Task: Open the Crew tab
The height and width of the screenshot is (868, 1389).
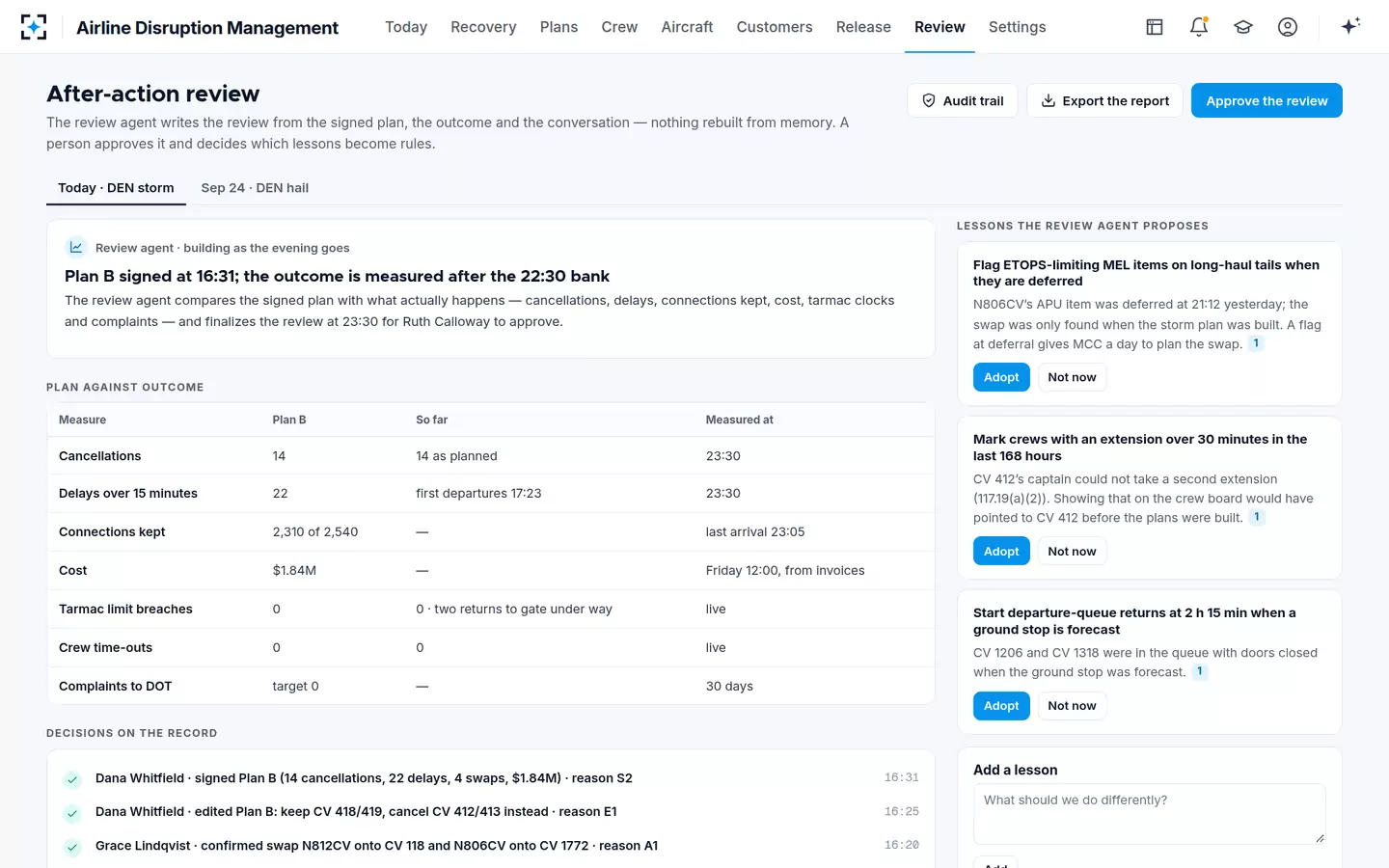Action: coord(619,27)
